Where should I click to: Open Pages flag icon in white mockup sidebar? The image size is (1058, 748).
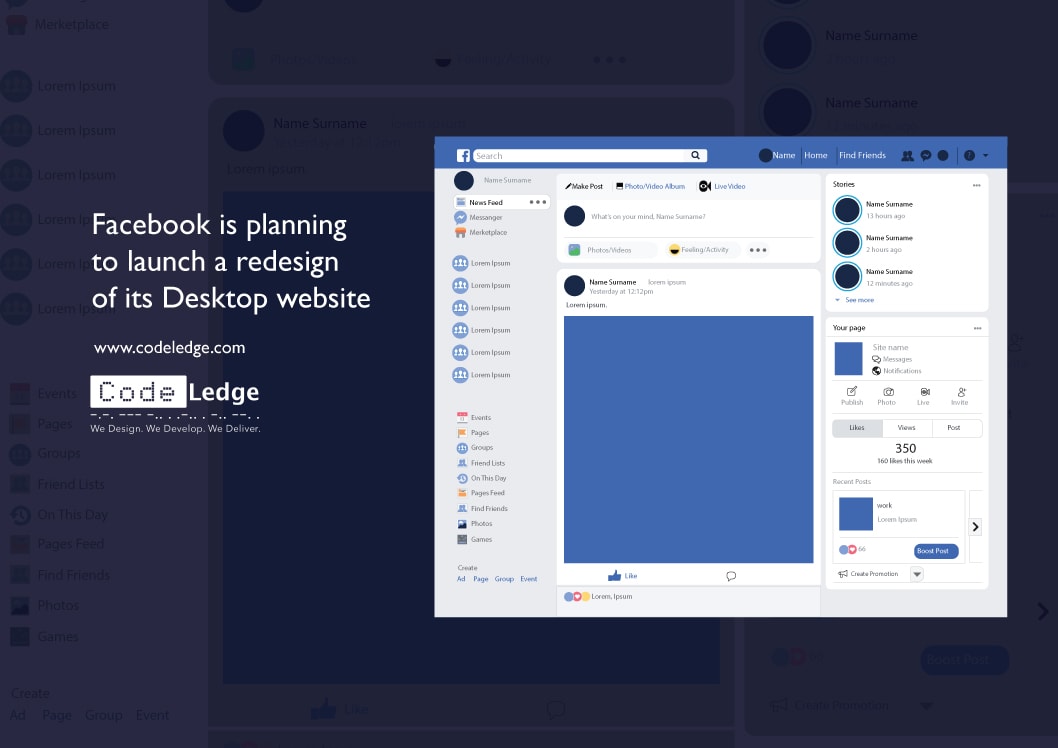pyautogui.click(x=462, y=432)
